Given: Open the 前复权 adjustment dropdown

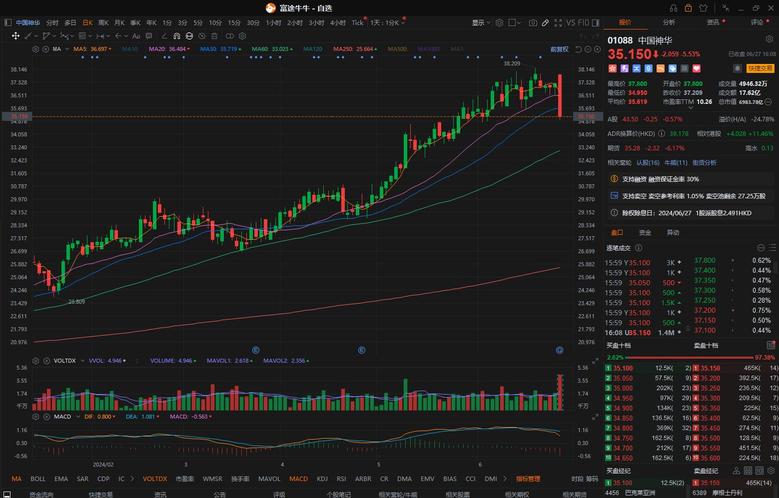Looking at the screenshot, I should (x=559, y=49).
